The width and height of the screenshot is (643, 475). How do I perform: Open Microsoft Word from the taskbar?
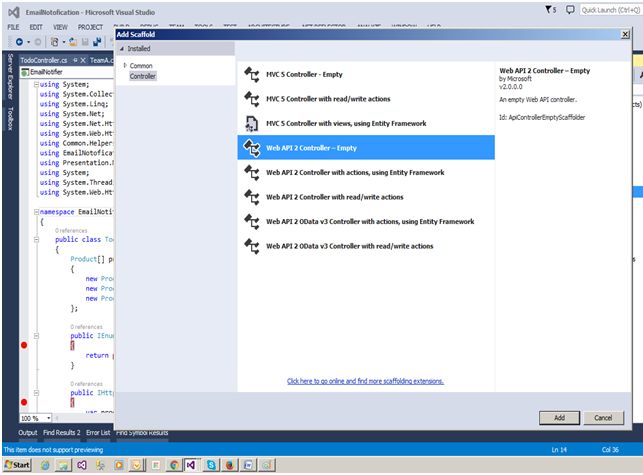click(249, 465)
